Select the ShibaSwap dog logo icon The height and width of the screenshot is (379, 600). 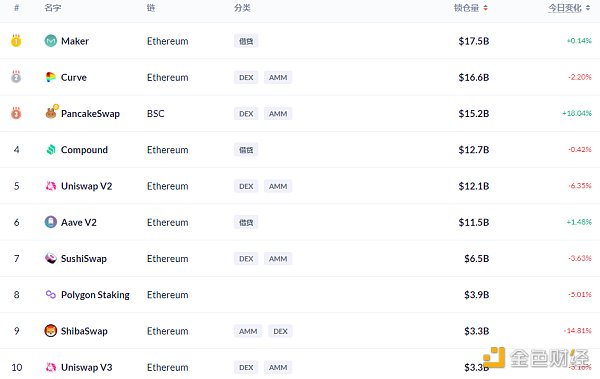51,331
